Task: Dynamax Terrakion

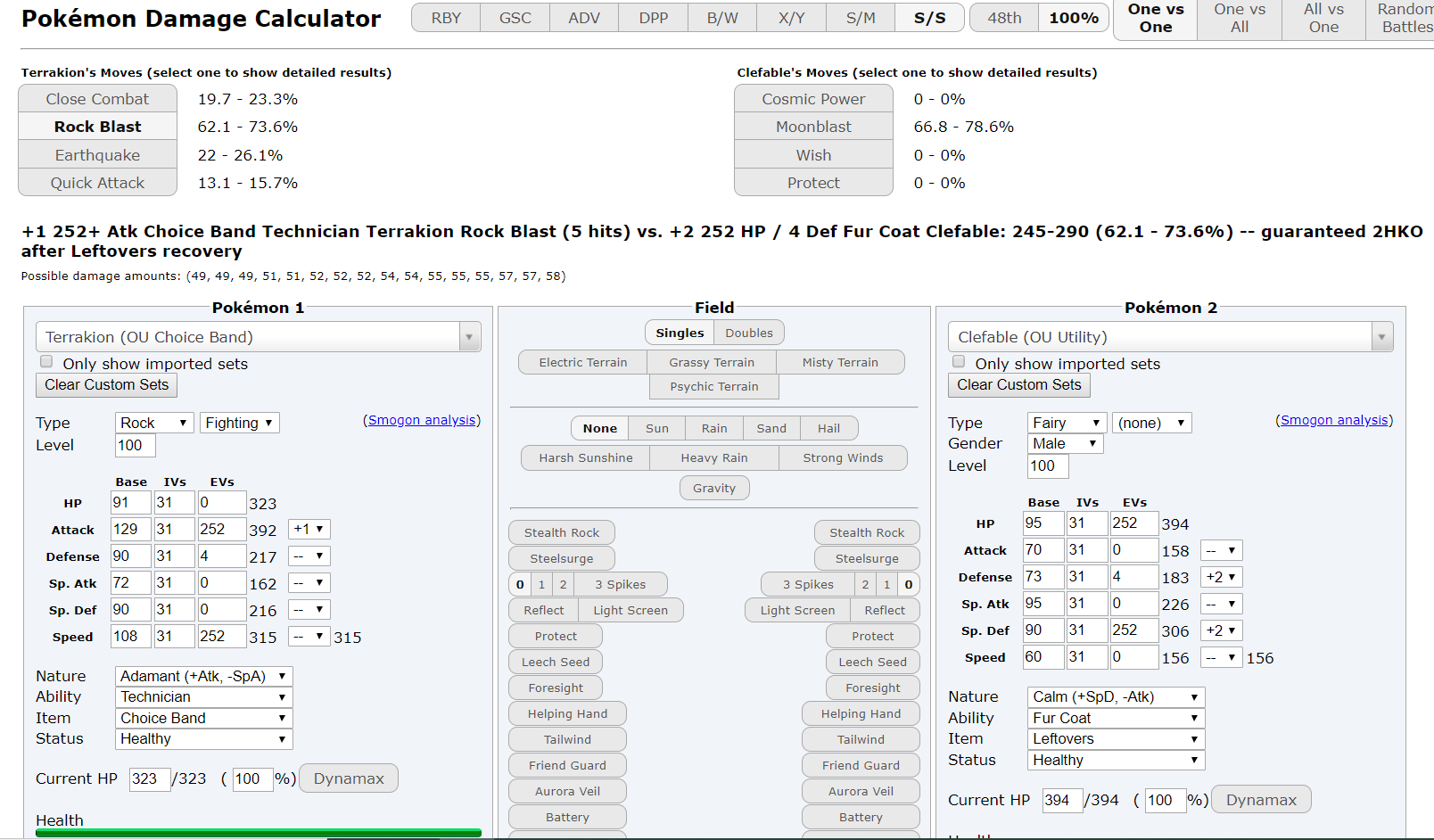Action: (349, 778)
